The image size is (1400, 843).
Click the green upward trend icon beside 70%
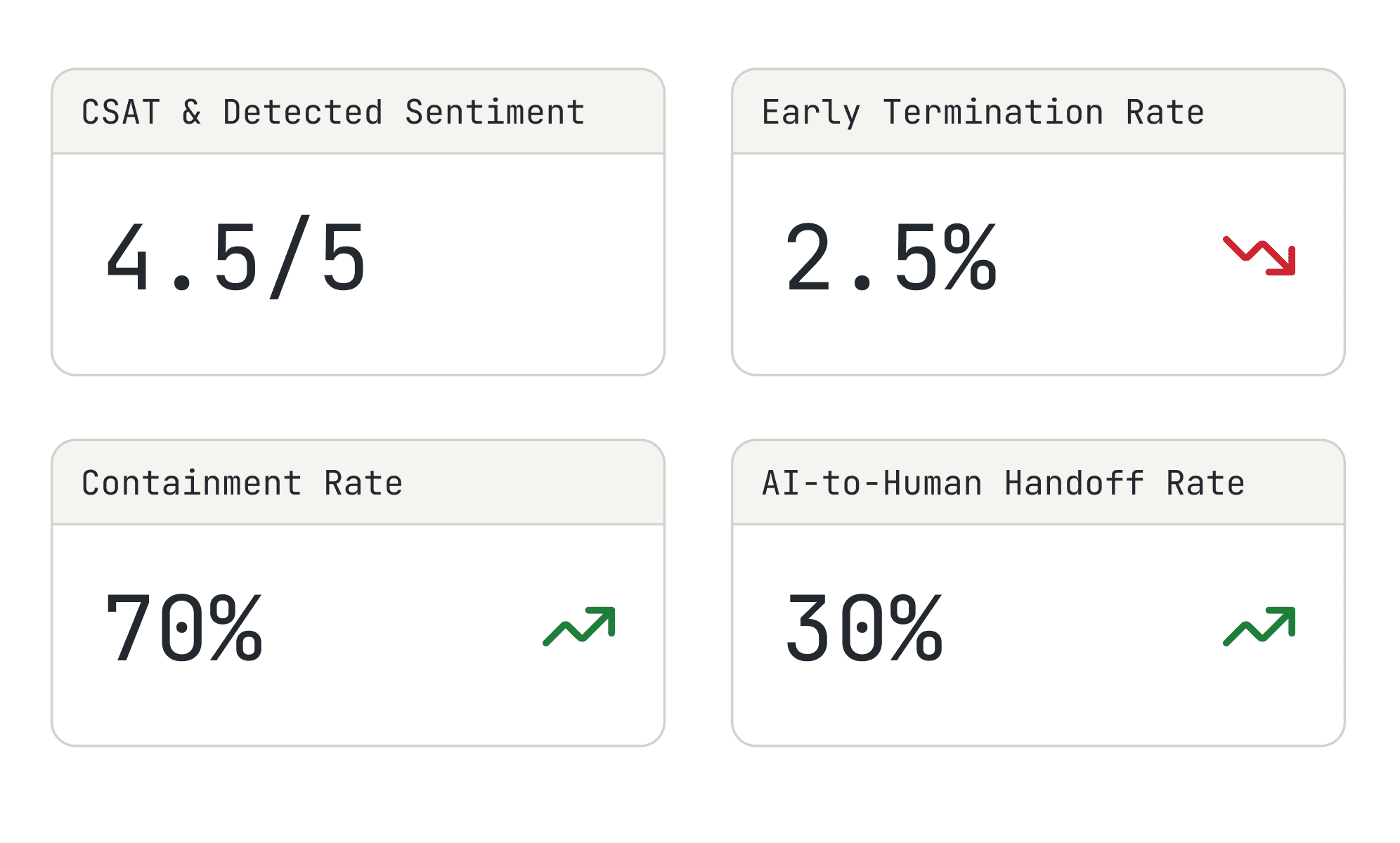click(579, 625)
